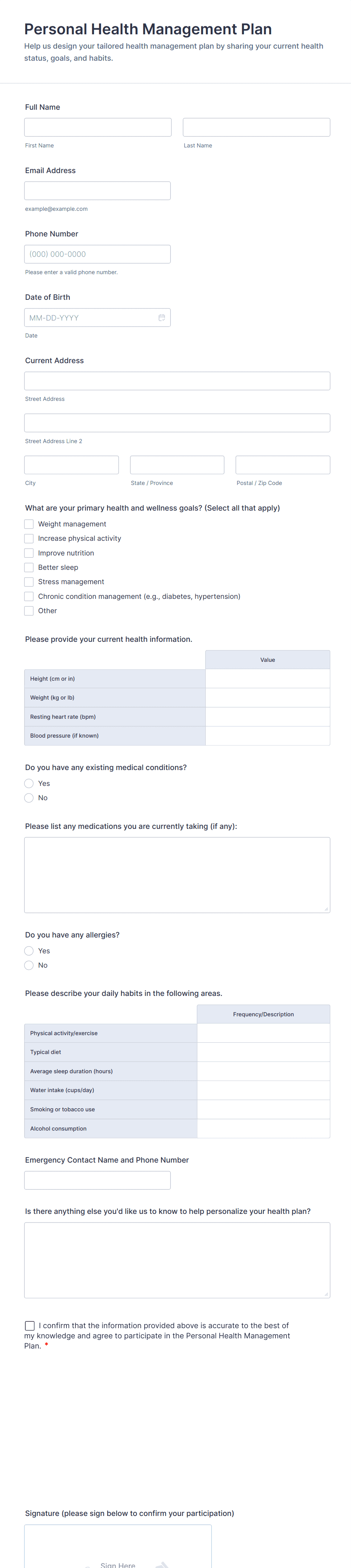Check the Better sleep option
Viewport: 351px width, 1568px height.
29,567
